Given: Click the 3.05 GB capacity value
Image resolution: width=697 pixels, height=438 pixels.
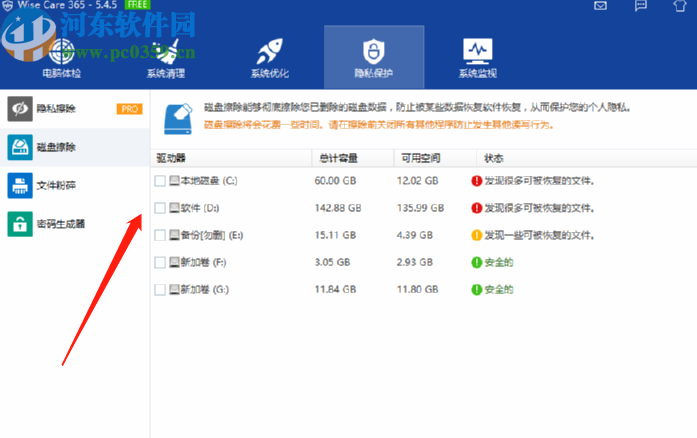Looking at the screenshot, I should tap(332, 262).
